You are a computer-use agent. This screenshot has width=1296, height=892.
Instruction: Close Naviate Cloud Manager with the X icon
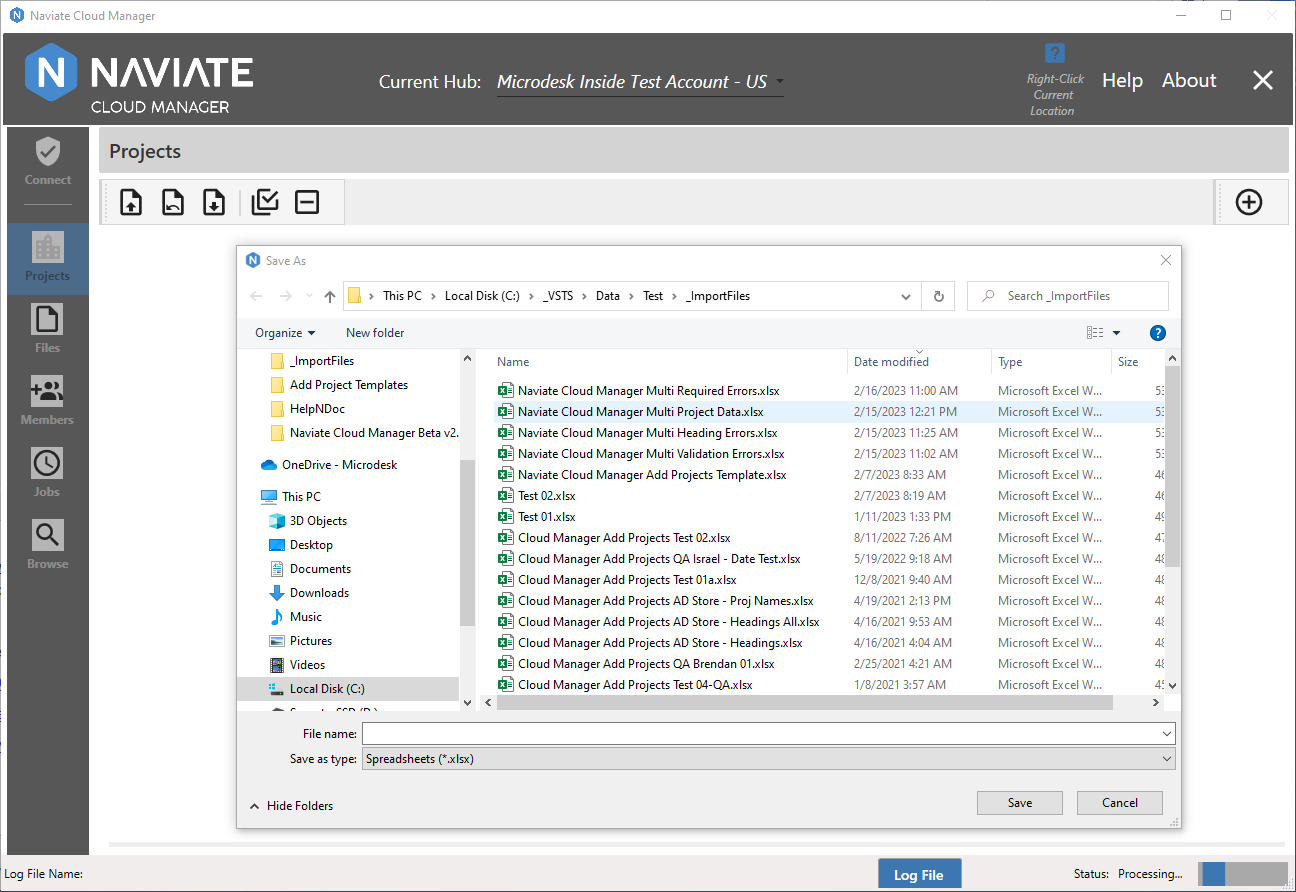pyautogui.click(x=1263, y=80)
